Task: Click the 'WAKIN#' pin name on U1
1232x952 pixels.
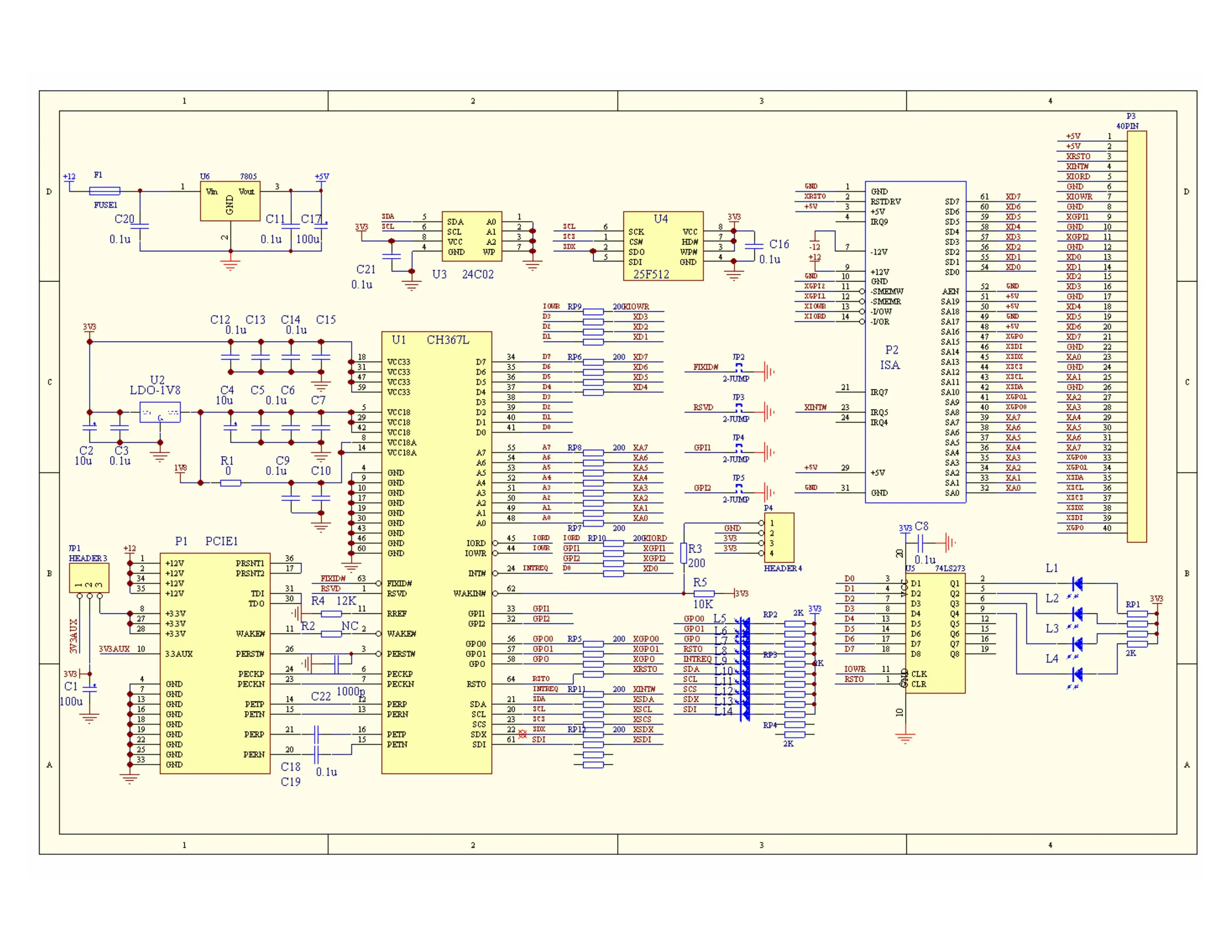Action: [469, 594]
